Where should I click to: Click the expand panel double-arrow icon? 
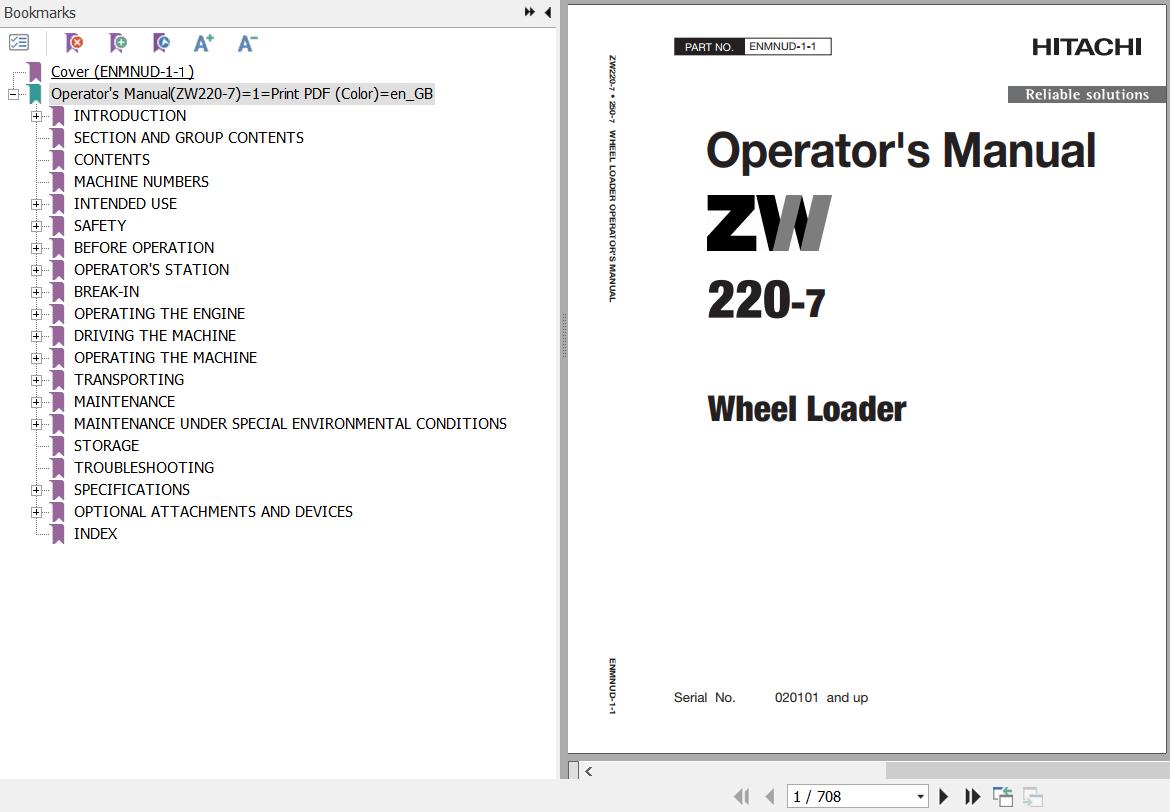[530, 12]
